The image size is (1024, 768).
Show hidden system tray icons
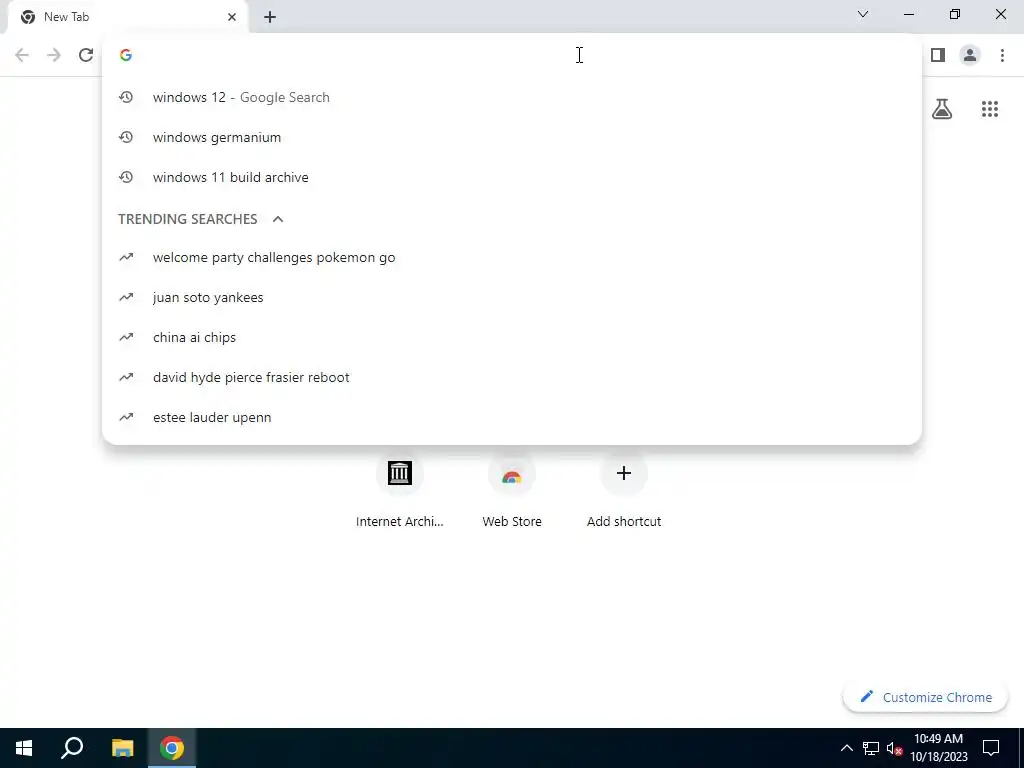coord(846,748)
